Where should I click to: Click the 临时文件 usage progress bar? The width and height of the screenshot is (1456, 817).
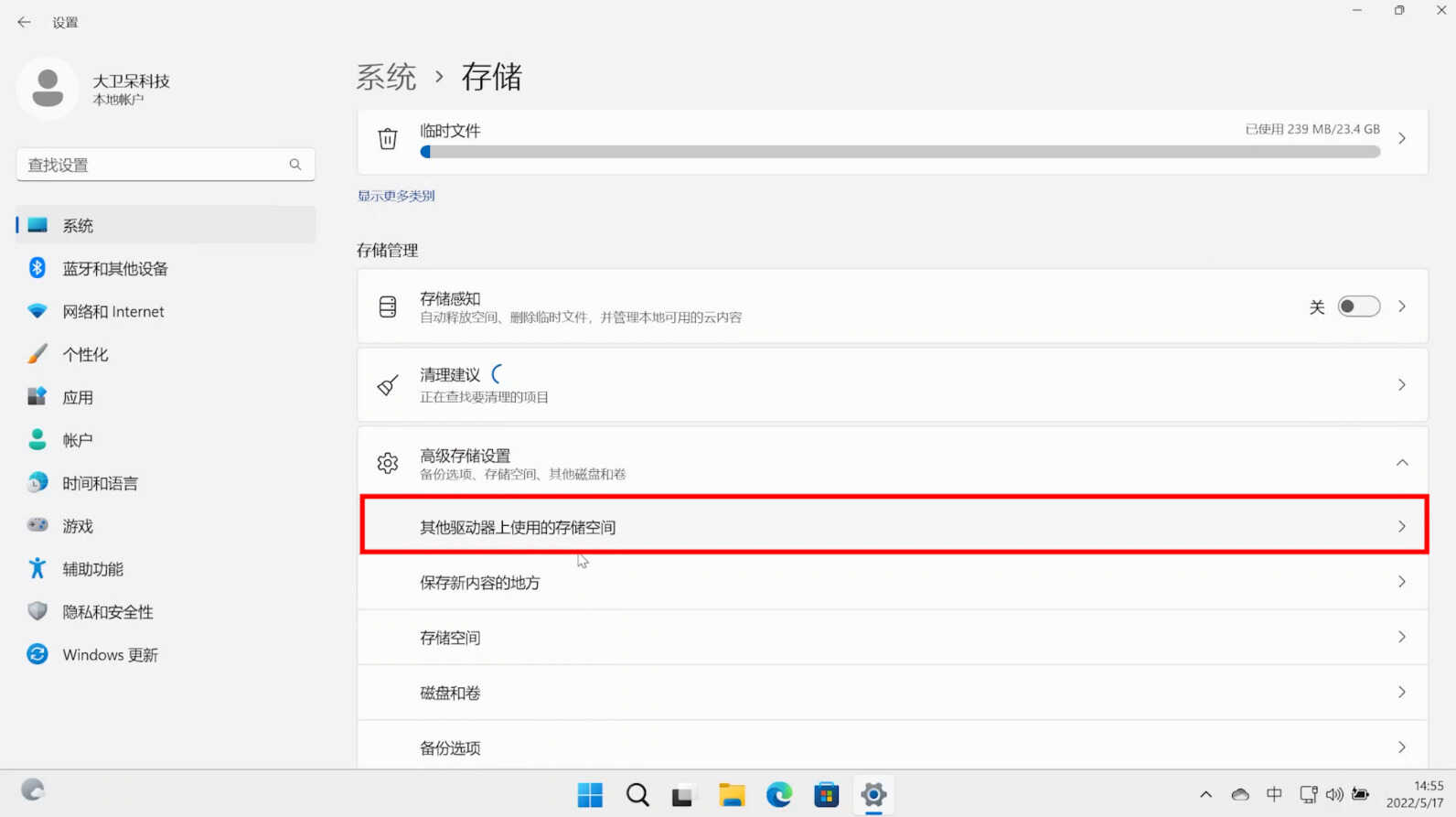coord(900,152)
